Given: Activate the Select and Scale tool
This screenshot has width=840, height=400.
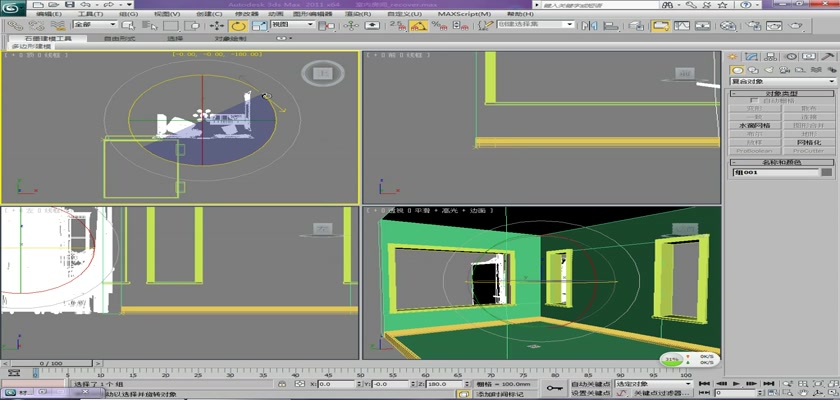Looking at the screenshot, I should (x=259, y=25).
